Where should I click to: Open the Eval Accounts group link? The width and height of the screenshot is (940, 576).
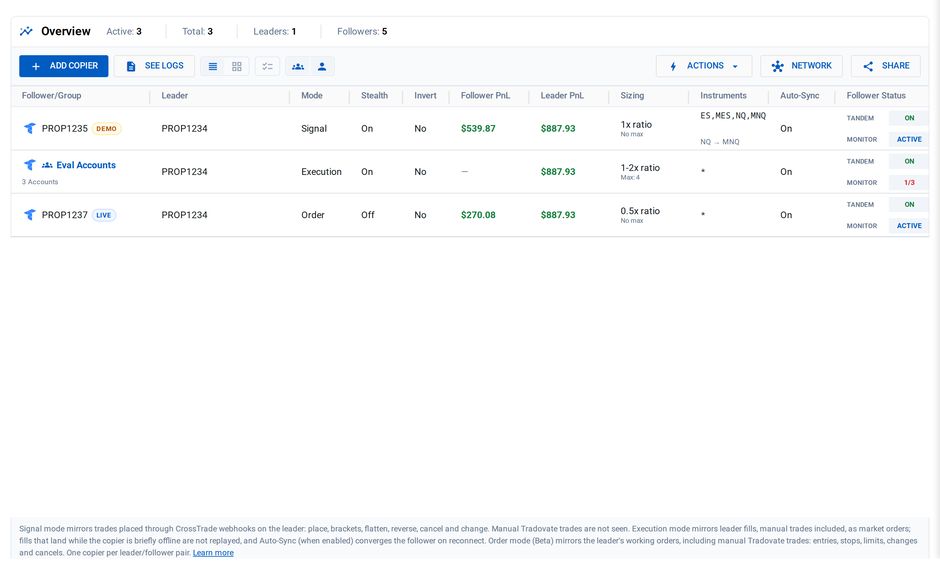(x=86, y=165)
